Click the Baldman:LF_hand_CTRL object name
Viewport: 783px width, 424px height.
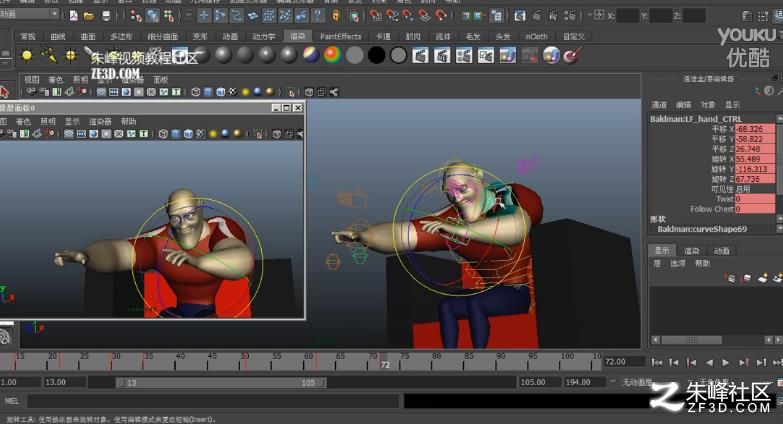point(696,119)
